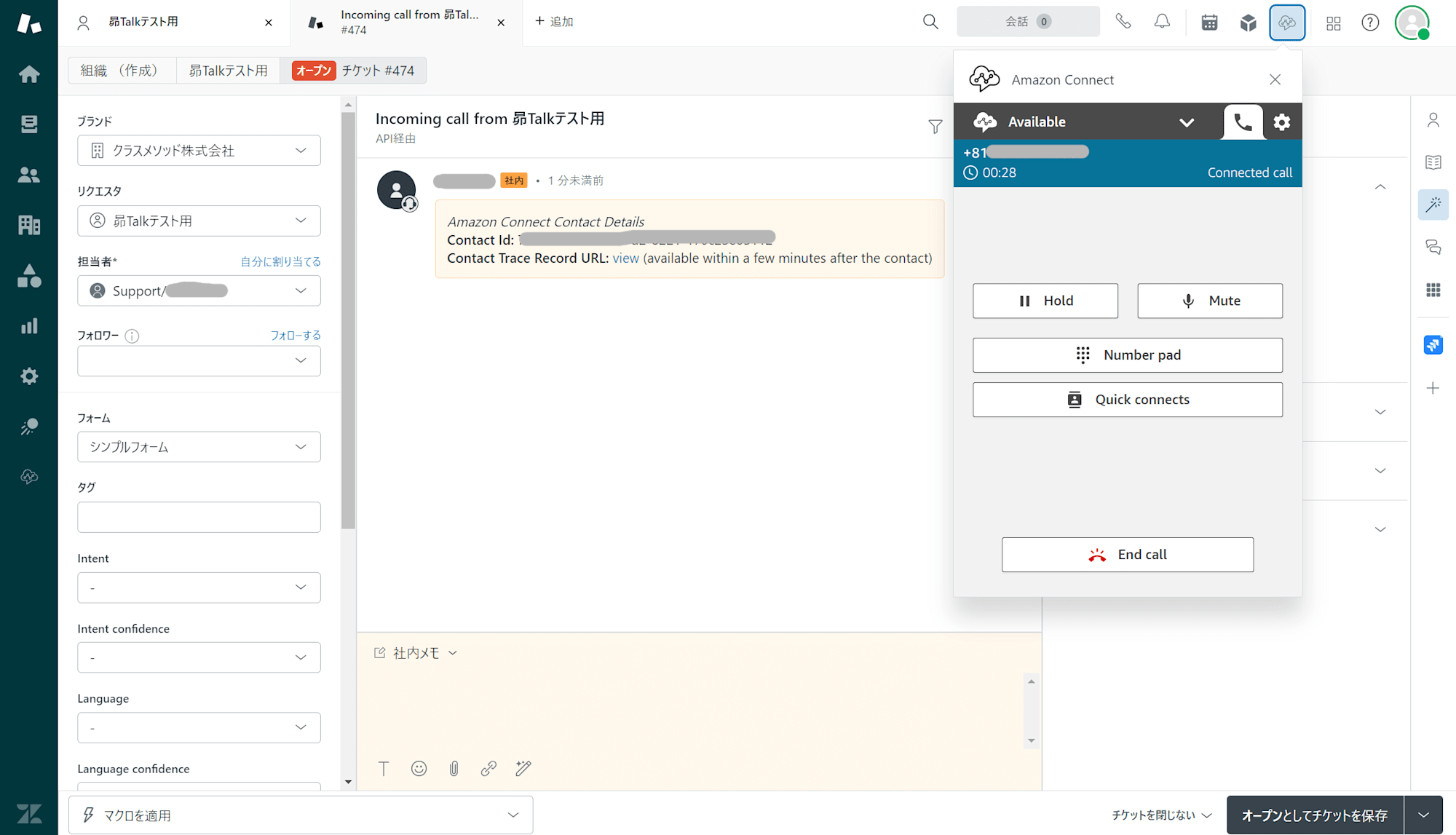Open the magic wand icon in right rail
The image size is (1456, 835).
coord(1433,205)
